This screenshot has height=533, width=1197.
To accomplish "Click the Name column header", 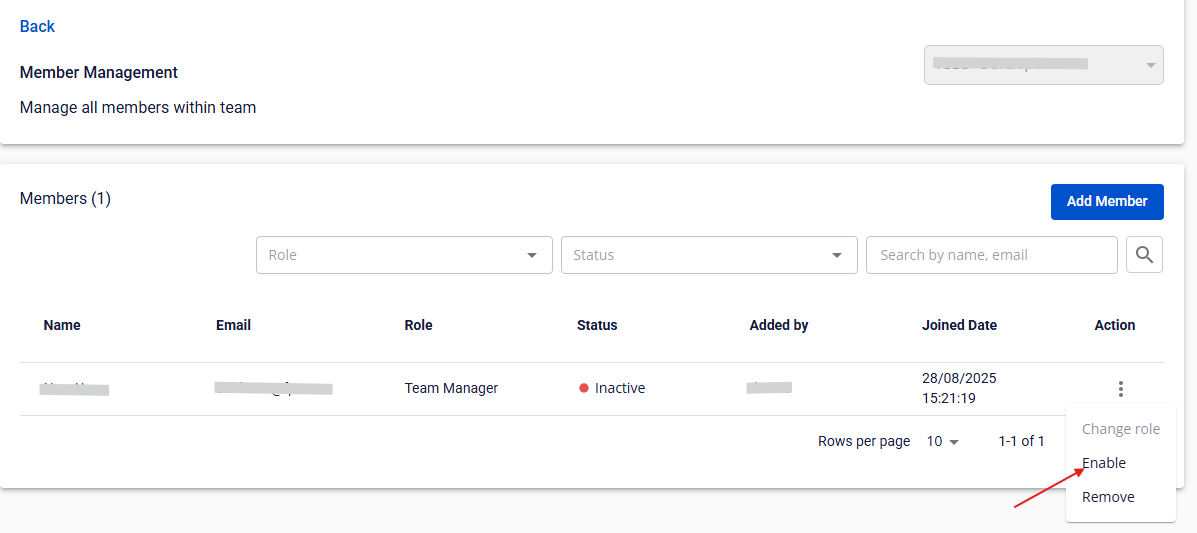I will click(62, 325).
